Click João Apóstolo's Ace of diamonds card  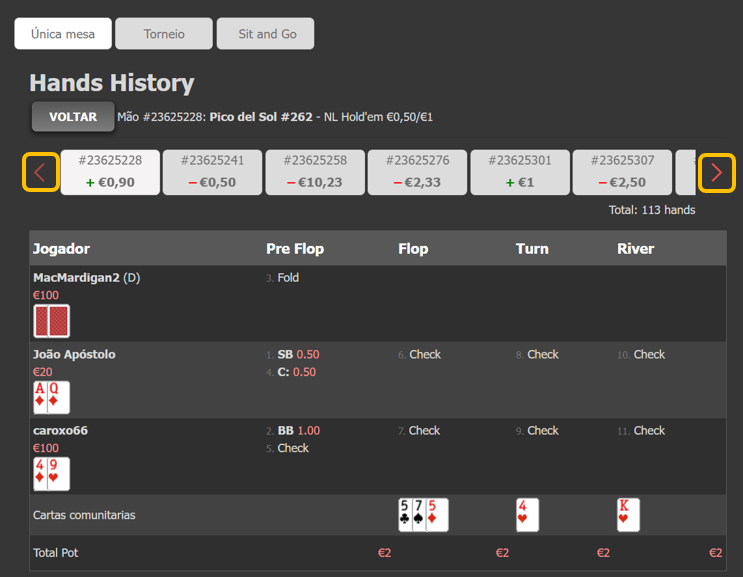[x=42, y=397]
